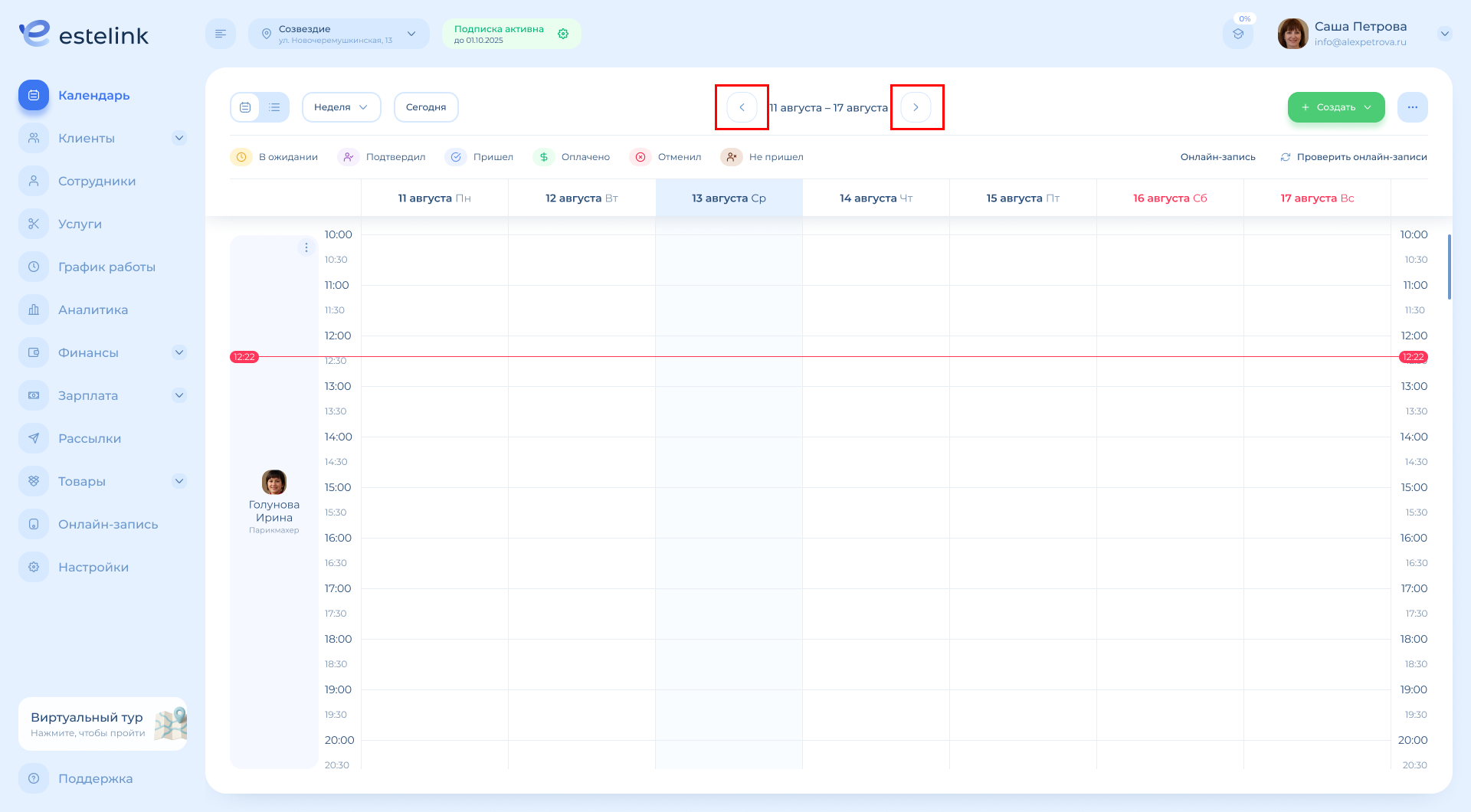Open three-dot options for Голунова Ирина
The image size is (1471, 812).
point(306,247)
